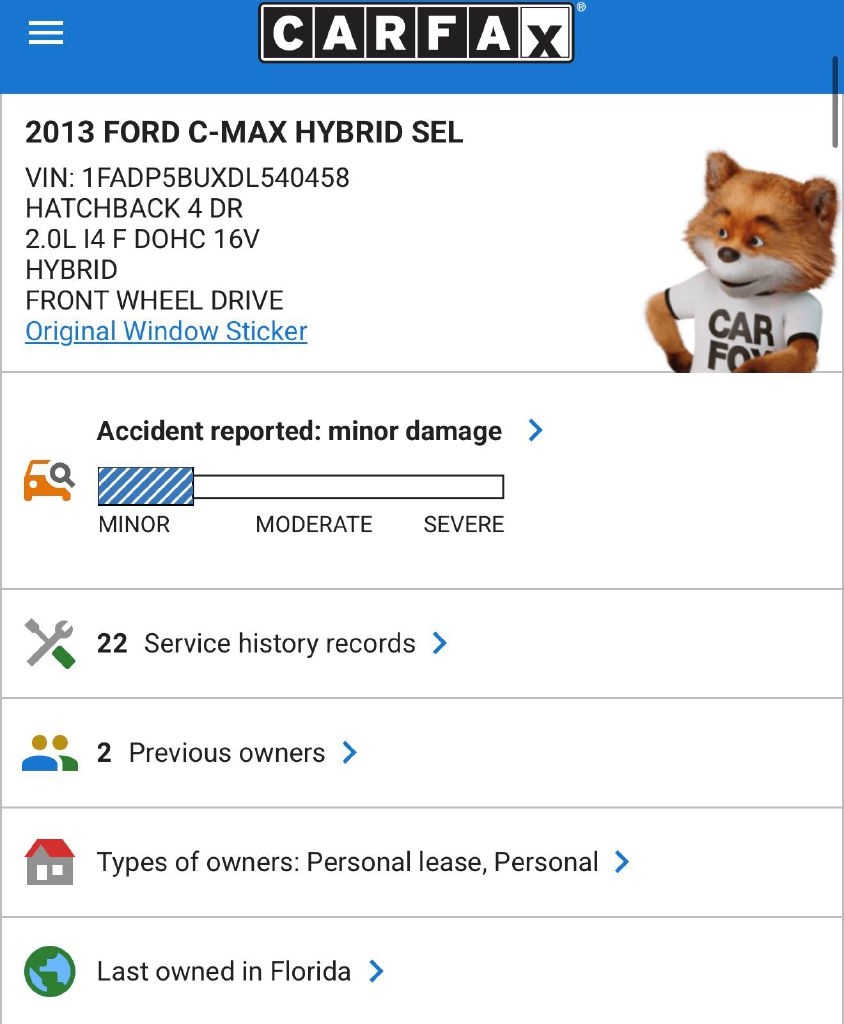Open 2 Previous owners row

click(212, 753)
